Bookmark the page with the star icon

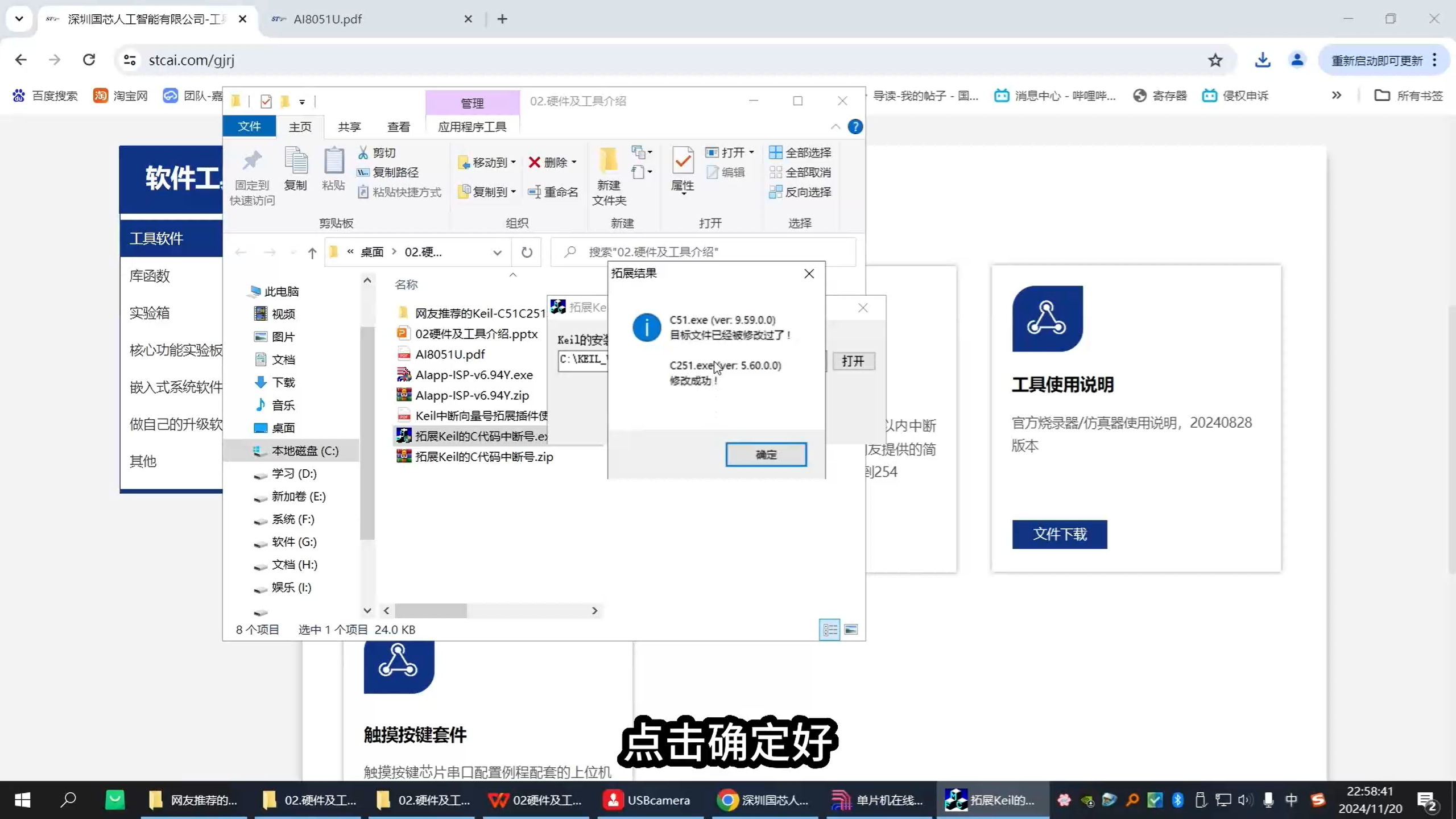click(x=1215, y=60)
